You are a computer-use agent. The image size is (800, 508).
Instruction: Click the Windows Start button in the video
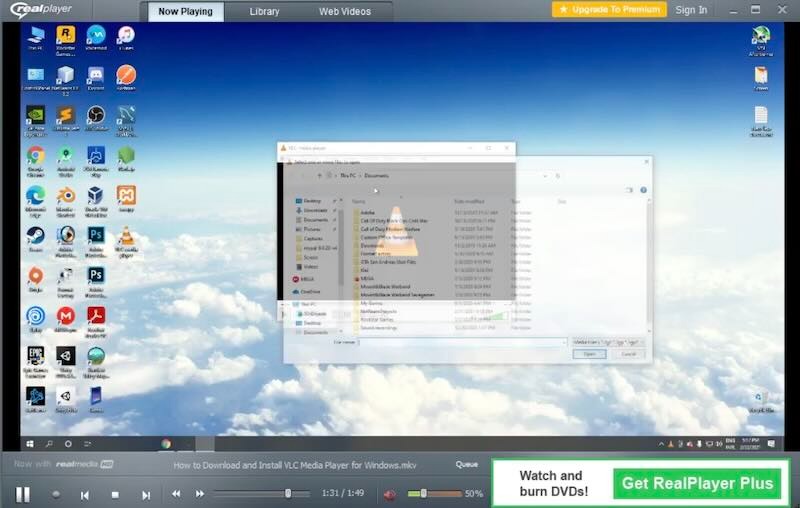point(30,444)
